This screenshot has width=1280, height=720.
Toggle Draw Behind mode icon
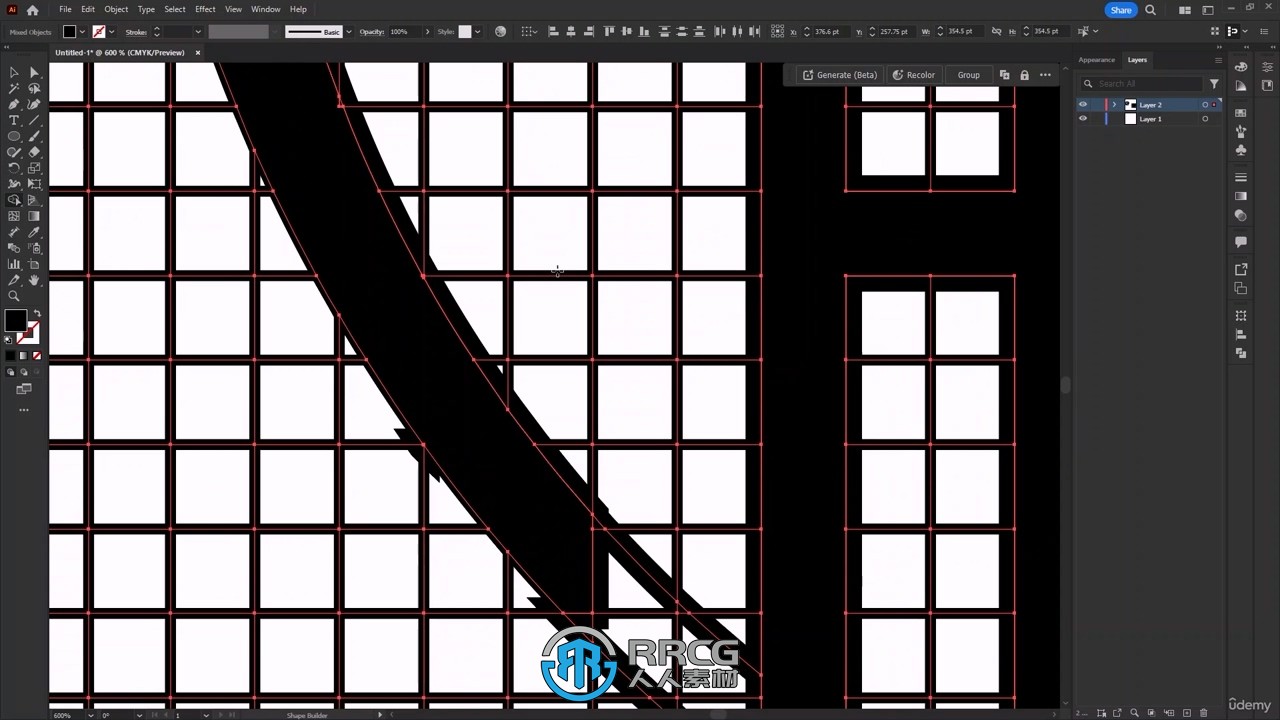coord(24,372)
